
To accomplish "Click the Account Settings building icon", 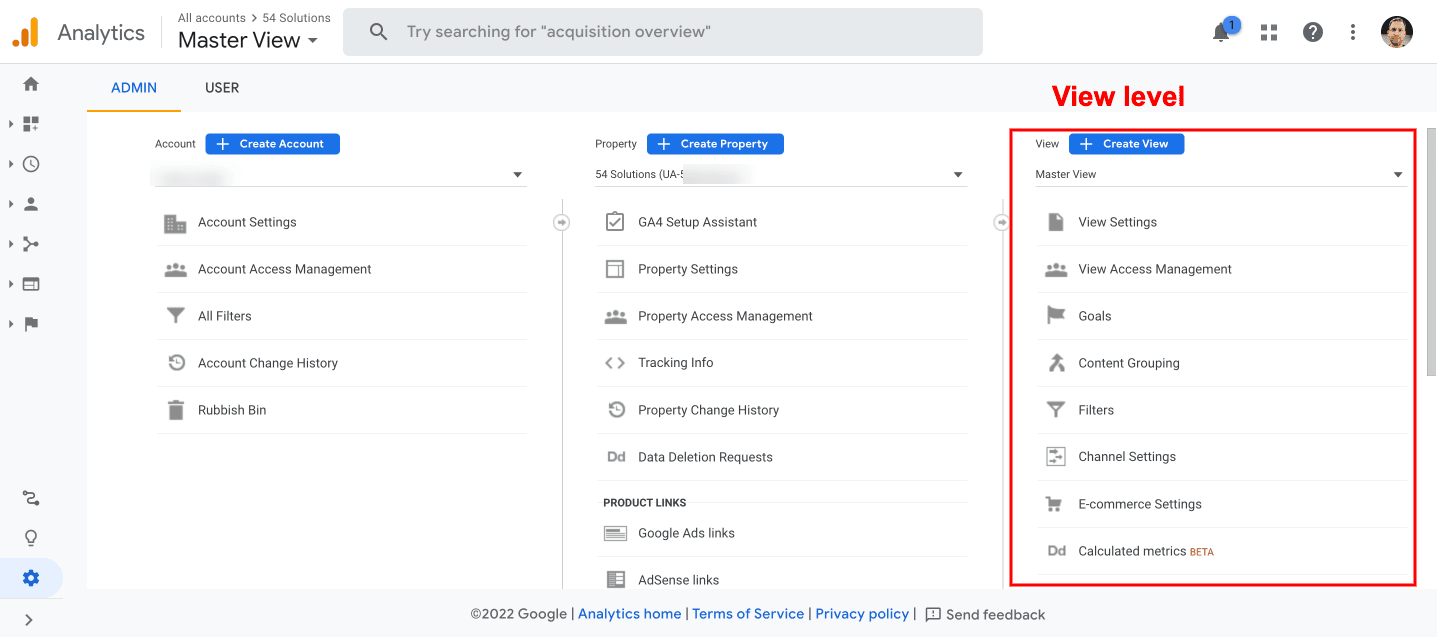I will coord(175,223).
